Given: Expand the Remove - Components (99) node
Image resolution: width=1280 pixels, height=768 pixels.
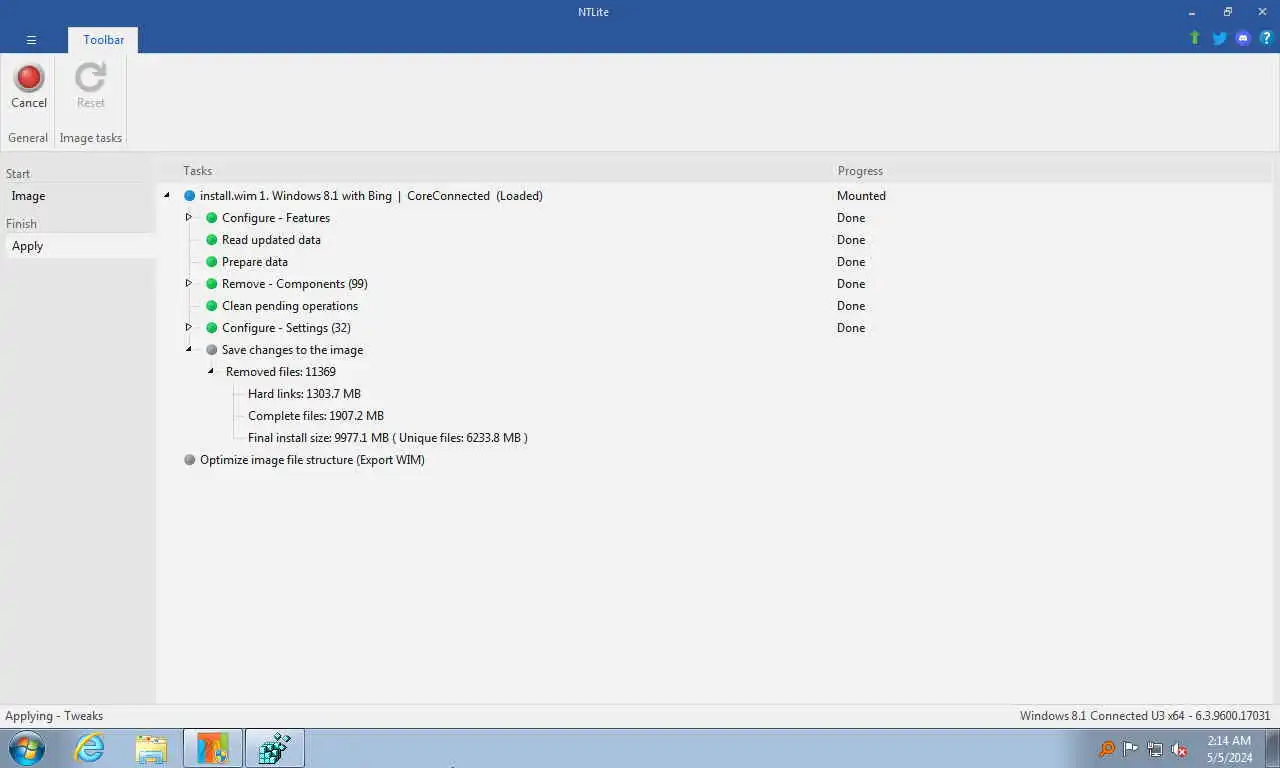Looking at the screenshot, I should [189, 283].
